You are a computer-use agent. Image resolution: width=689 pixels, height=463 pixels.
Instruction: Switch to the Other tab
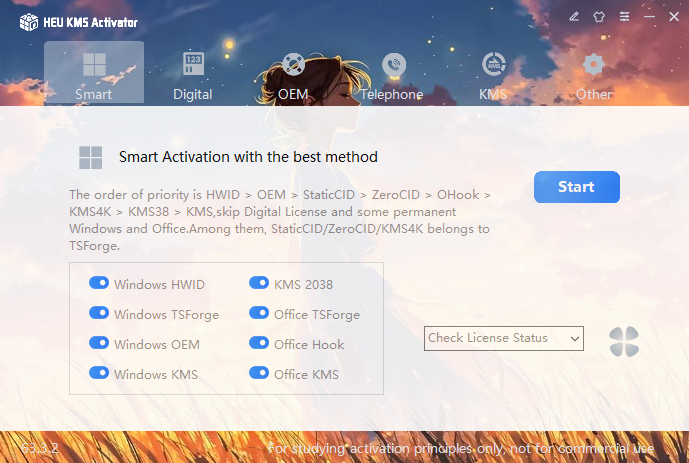(x=594, y=76)
